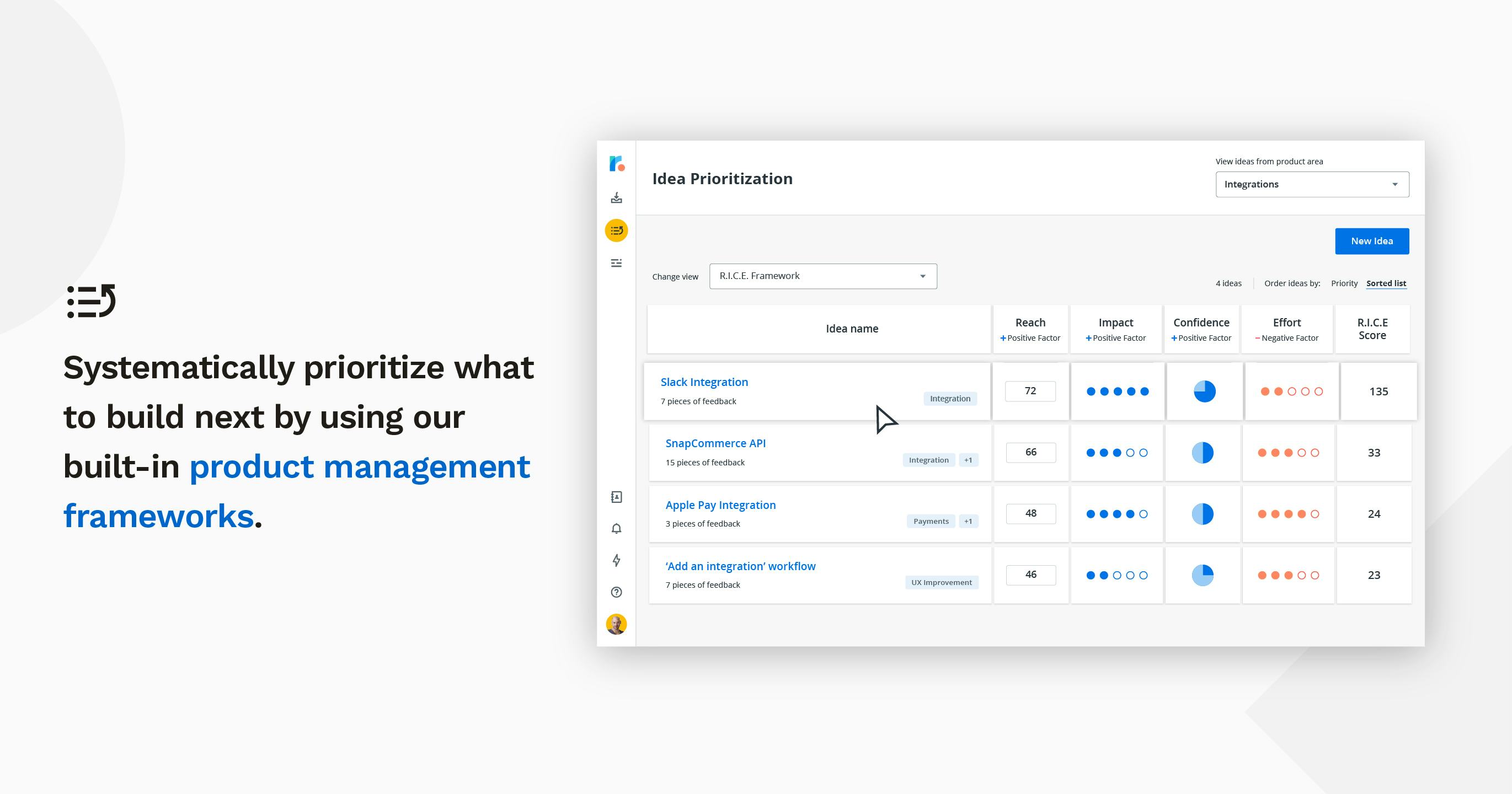Open the Slack Integration idea link

click(x=704, y=382)
